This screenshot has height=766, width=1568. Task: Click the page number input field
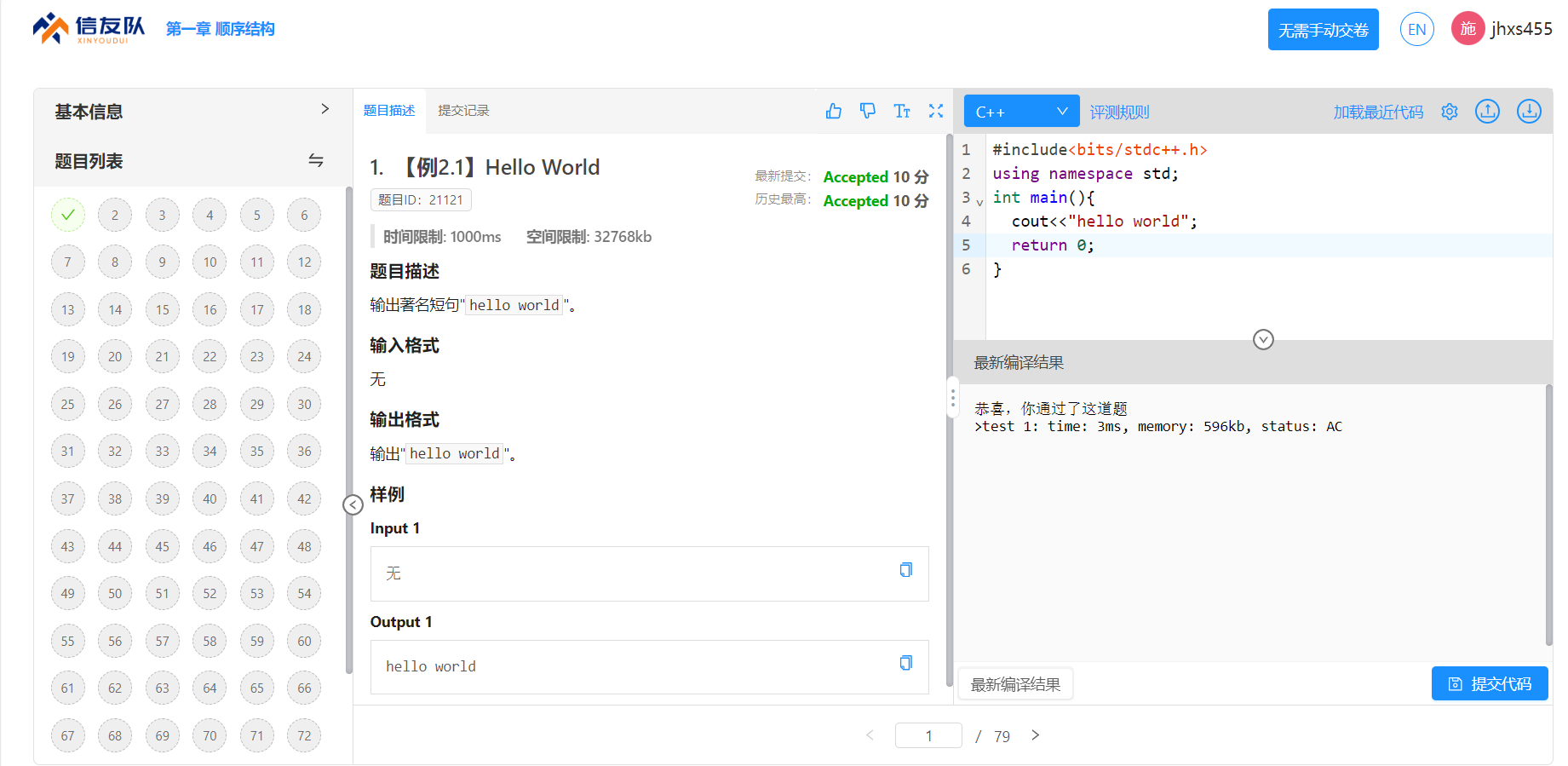click(x=928, y=735)
